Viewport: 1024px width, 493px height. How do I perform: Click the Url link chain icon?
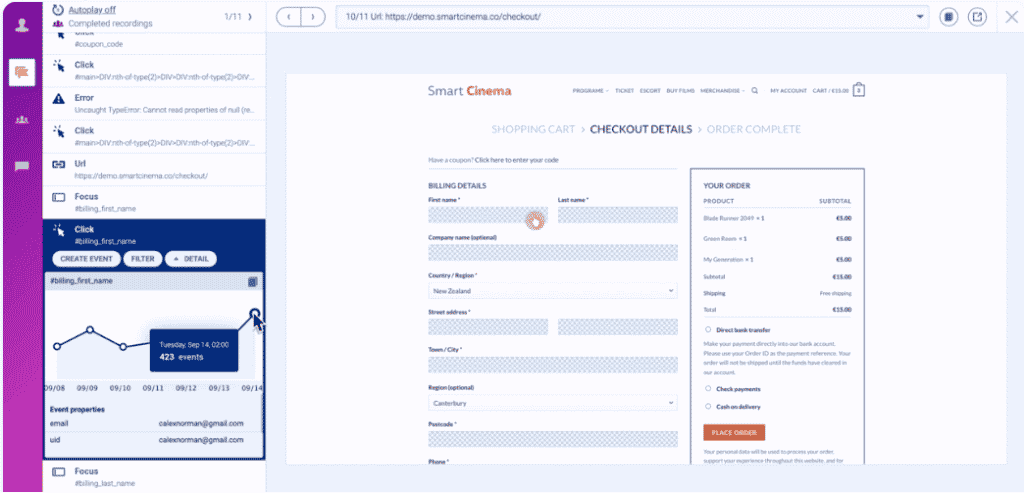(59, 164)
